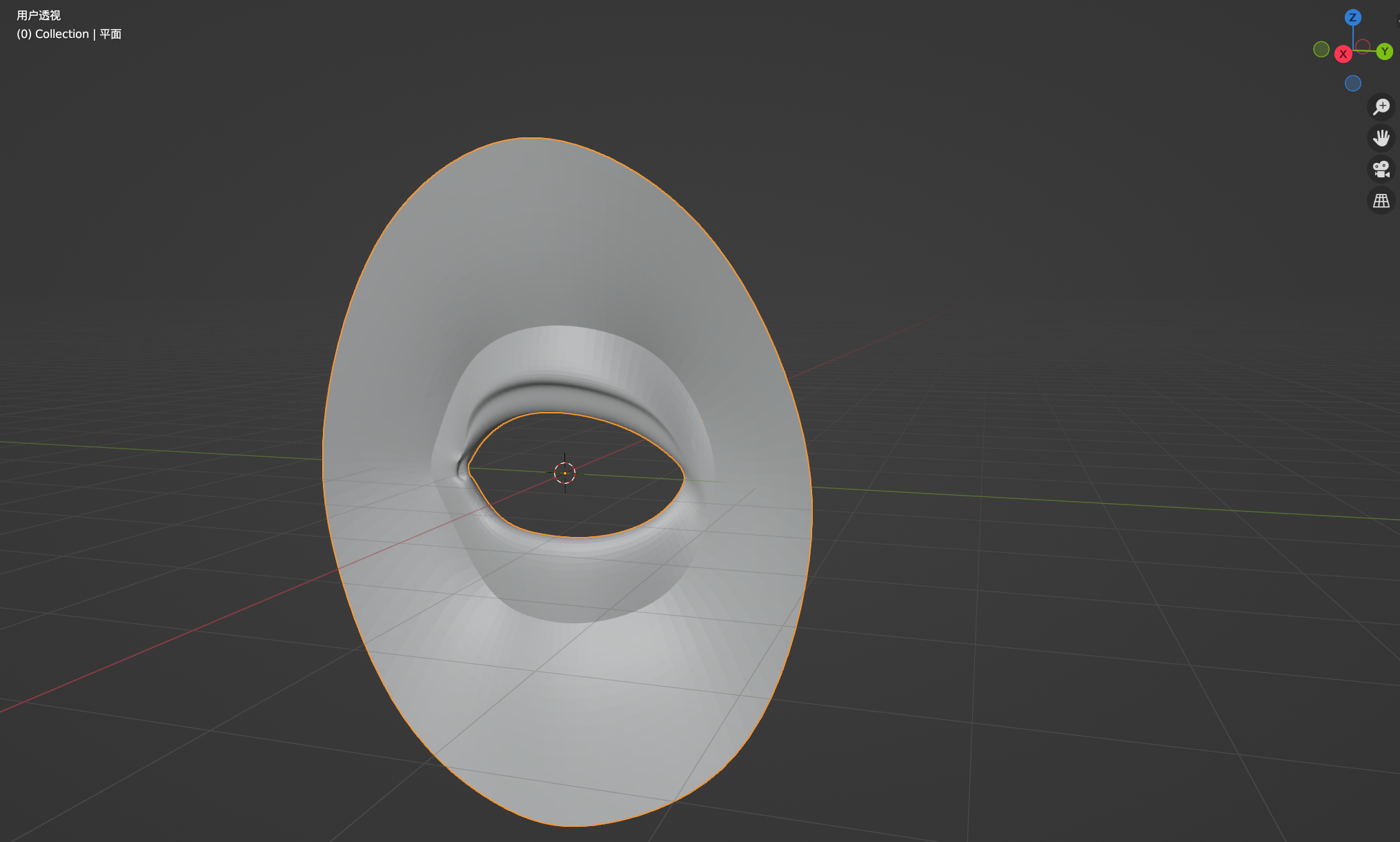This screenshot has height=842, width=1400.
Task: Click the dark blue negative Z gizmo circle
Action: pyautogui.click(x=1352, y=84)
